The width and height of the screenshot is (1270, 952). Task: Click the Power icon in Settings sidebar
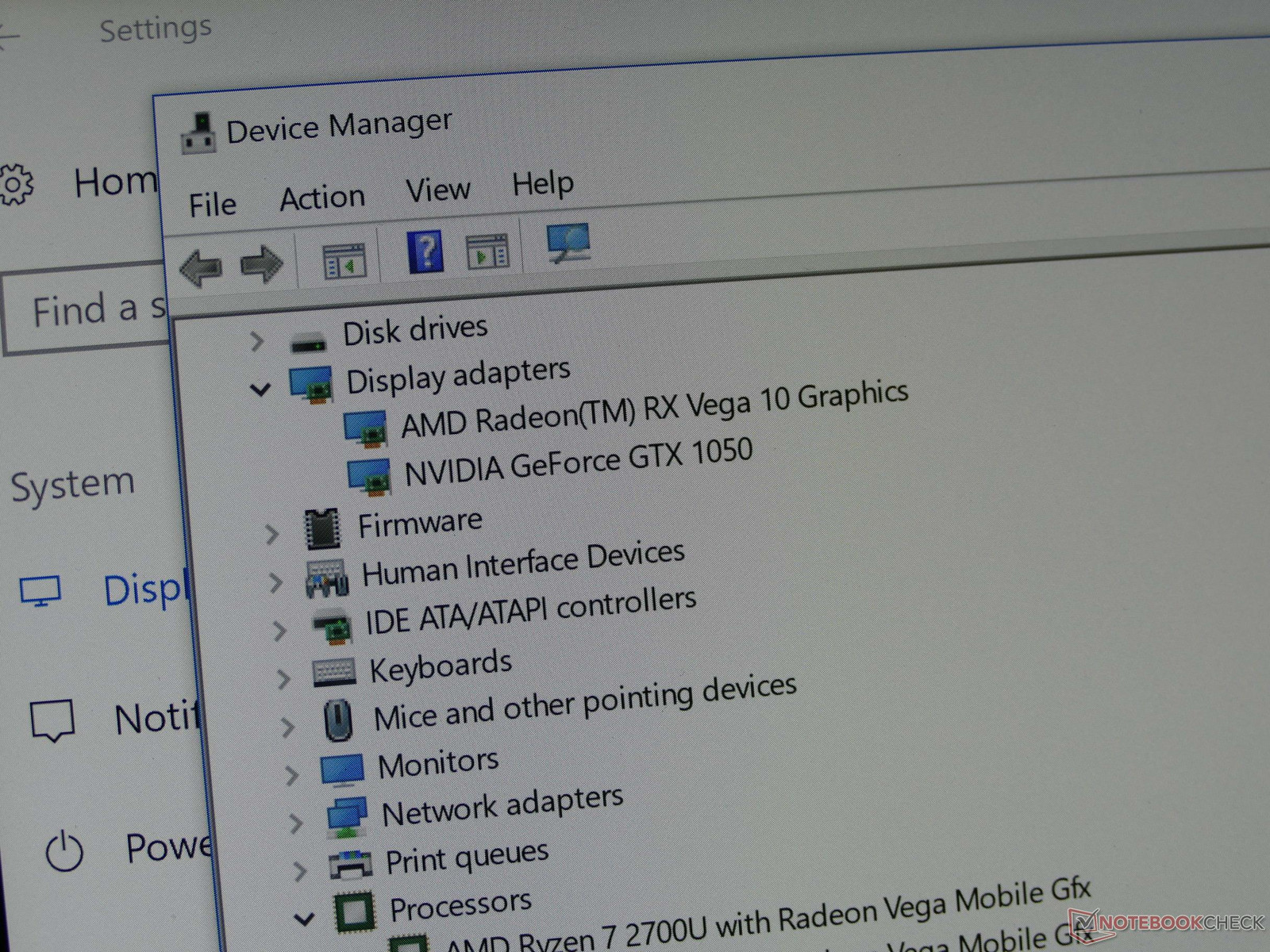click(64, 852)
